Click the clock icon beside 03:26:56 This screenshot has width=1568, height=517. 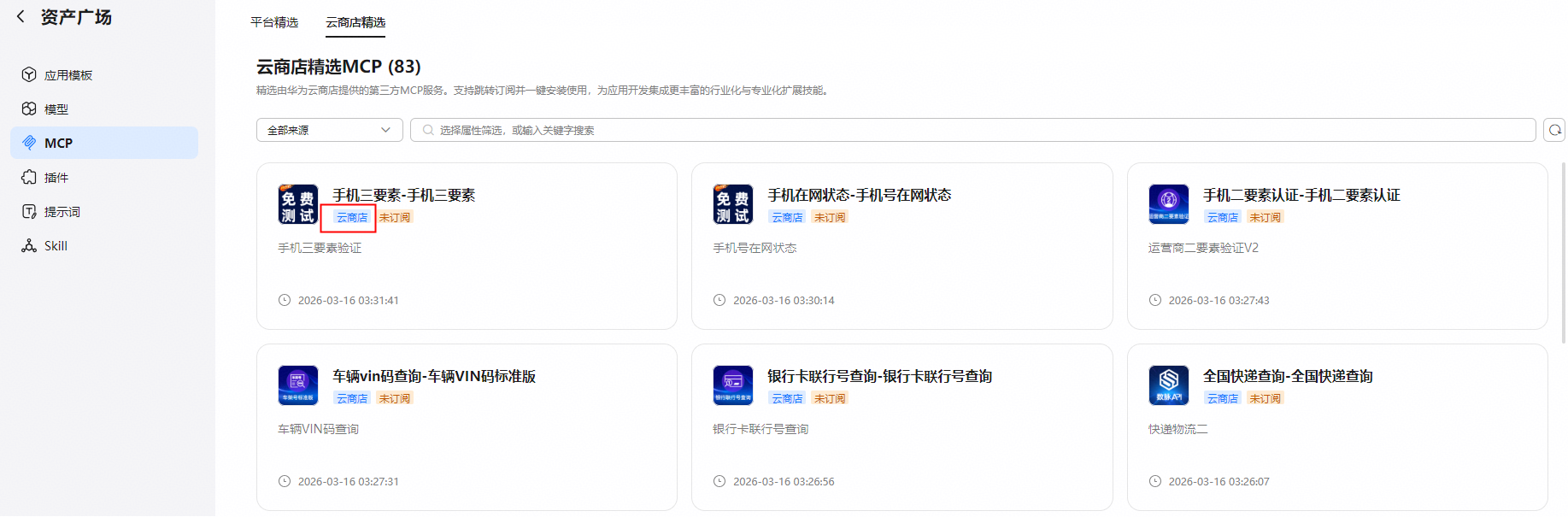point(719,481)
